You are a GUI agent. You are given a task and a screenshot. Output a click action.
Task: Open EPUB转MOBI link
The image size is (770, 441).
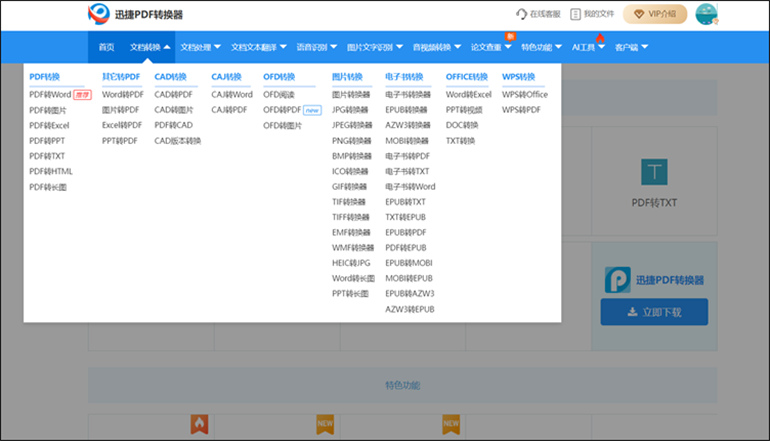[409, 263]
